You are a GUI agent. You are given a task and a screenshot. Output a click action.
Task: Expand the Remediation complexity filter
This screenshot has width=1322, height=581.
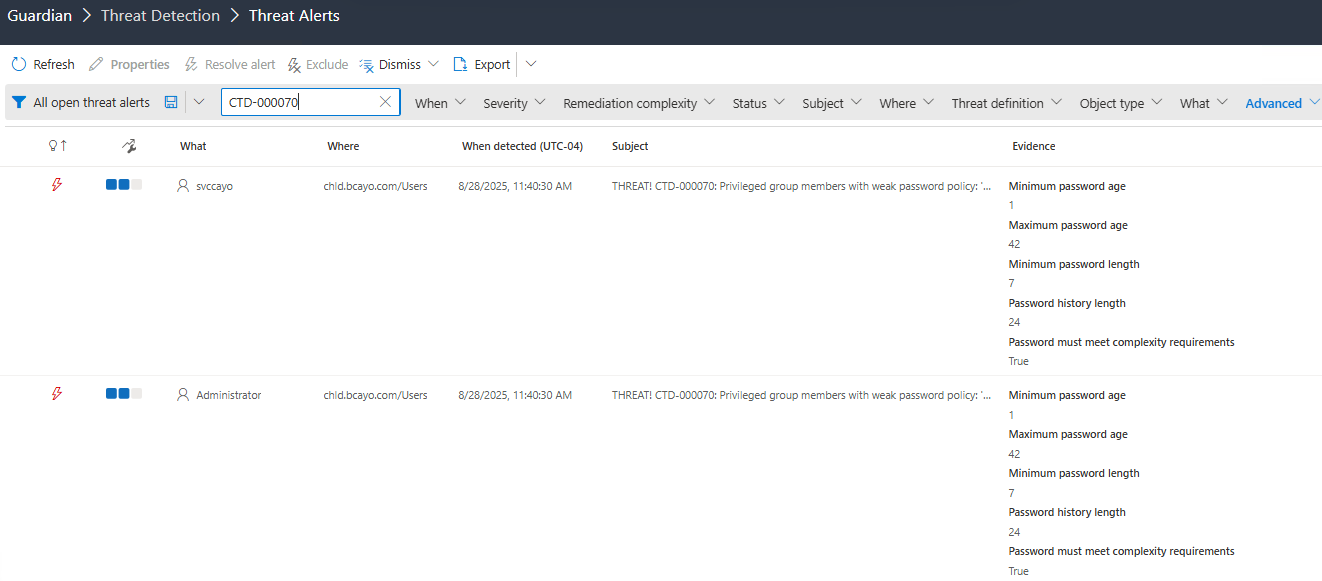pyautogui.click(x=639, y=103)
